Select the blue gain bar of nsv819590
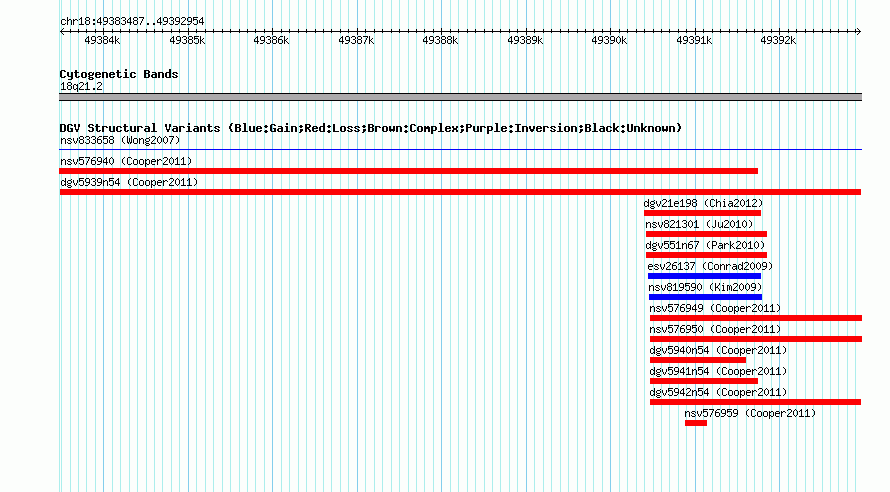The height and width of the screenshot is (492, 890). (706, 297)
